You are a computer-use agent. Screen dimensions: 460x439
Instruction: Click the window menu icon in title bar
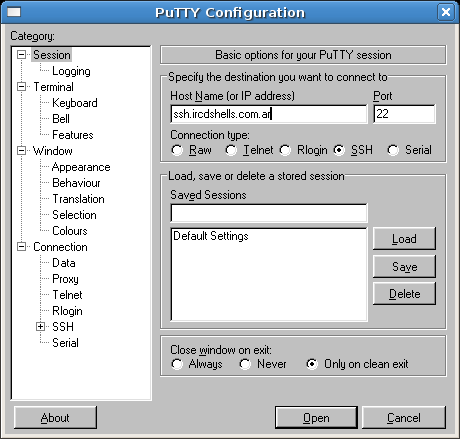pos(14,12)
